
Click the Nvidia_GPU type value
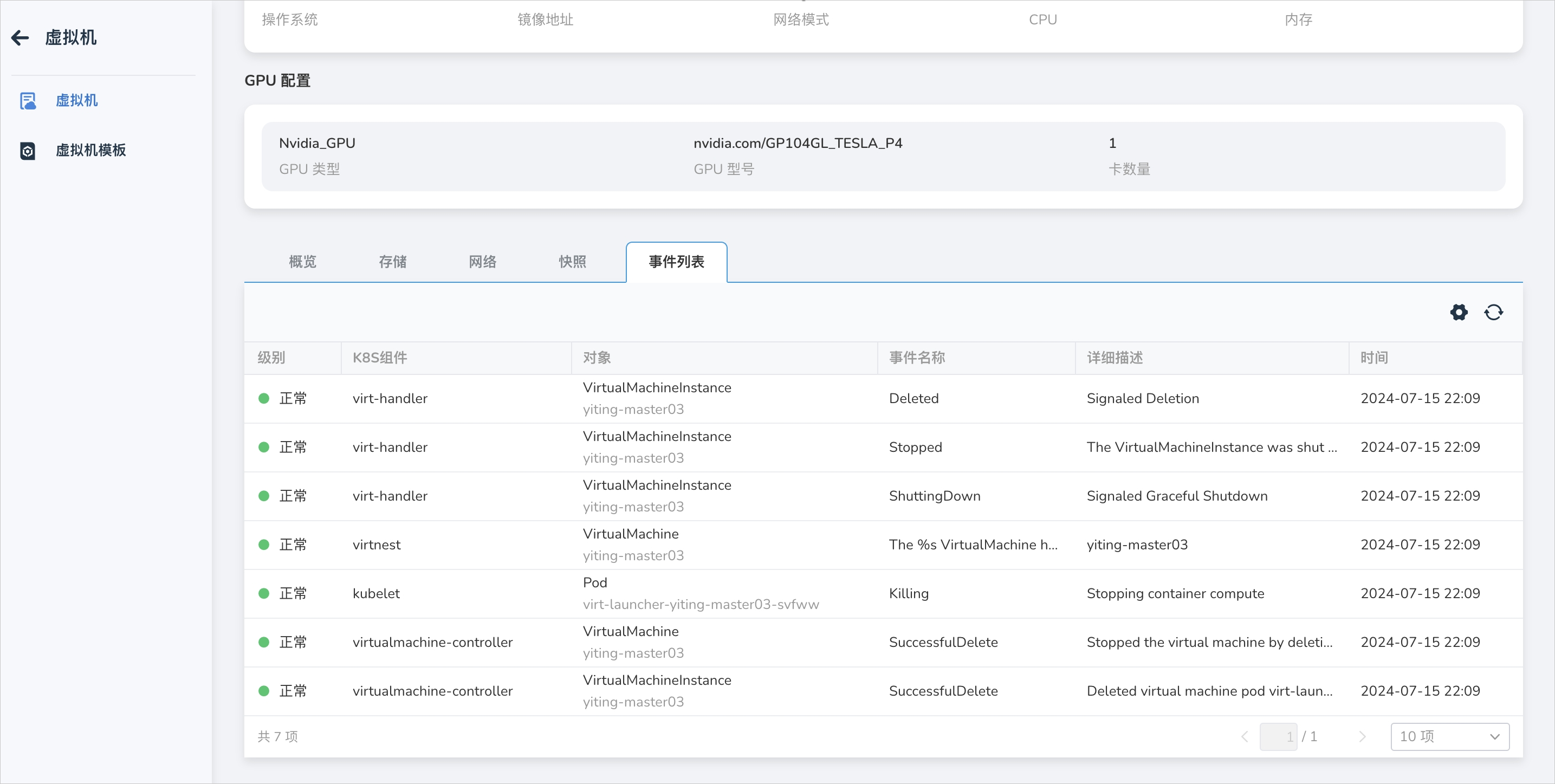(317, 143)
